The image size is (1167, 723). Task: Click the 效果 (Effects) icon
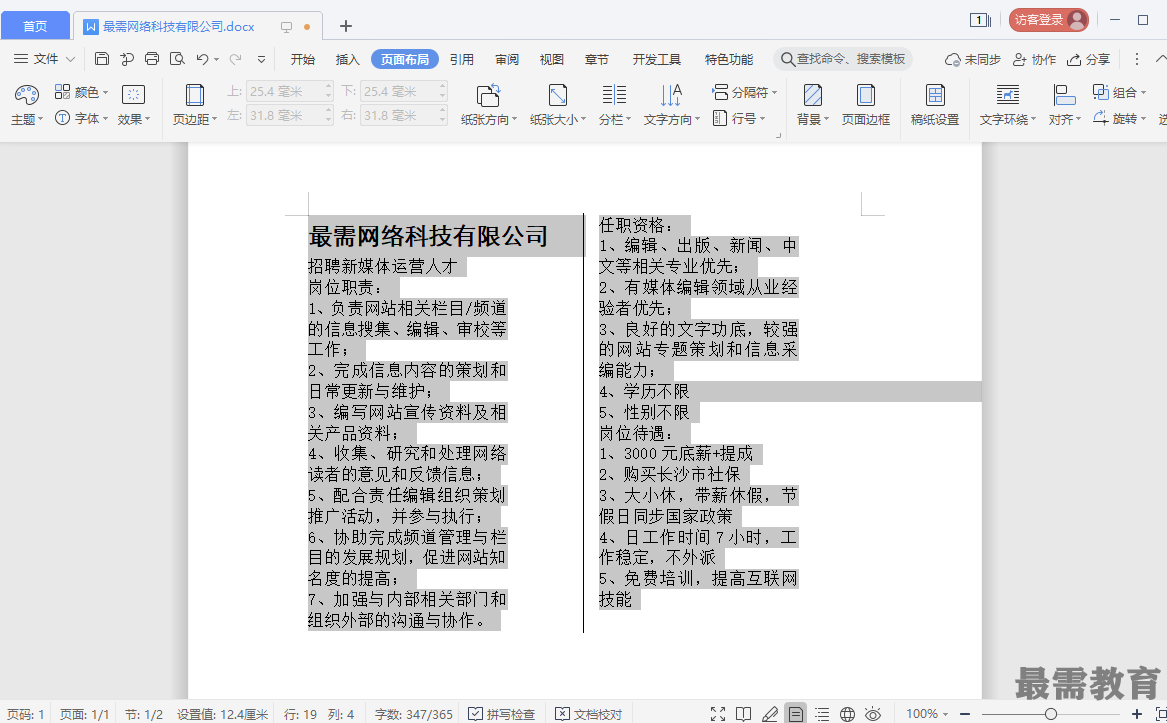point(133,95)
